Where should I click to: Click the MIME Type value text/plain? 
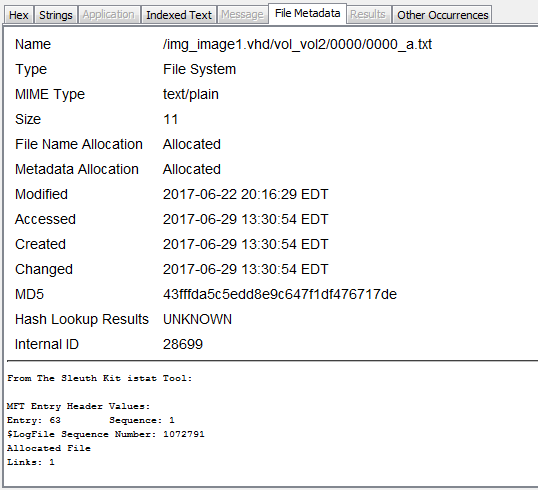point(191,94)
